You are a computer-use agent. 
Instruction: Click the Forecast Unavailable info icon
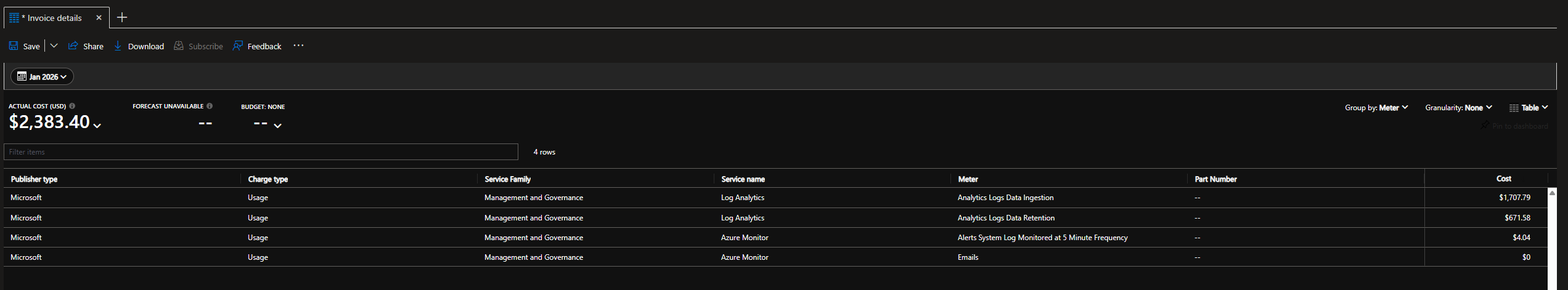point(210,106)
